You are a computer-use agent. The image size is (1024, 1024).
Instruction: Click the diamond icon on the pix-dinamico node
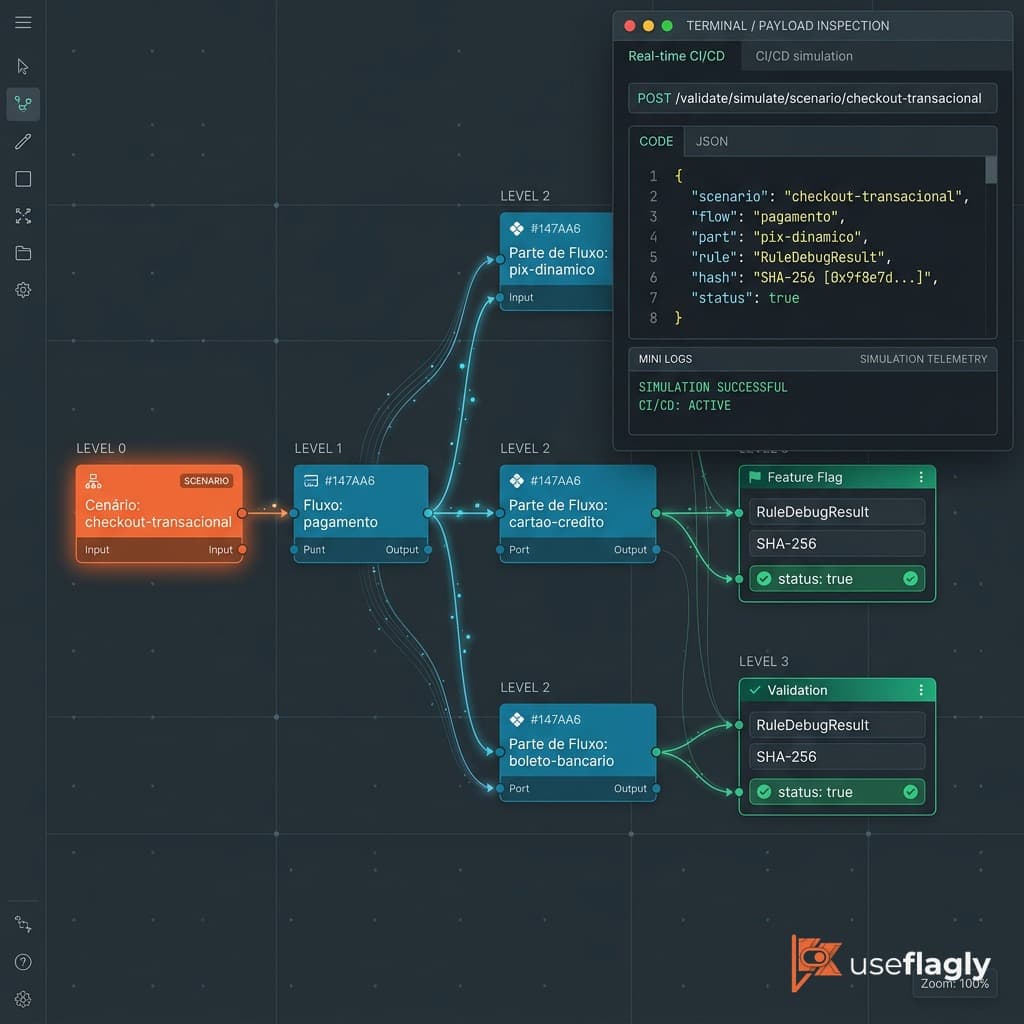517,229
